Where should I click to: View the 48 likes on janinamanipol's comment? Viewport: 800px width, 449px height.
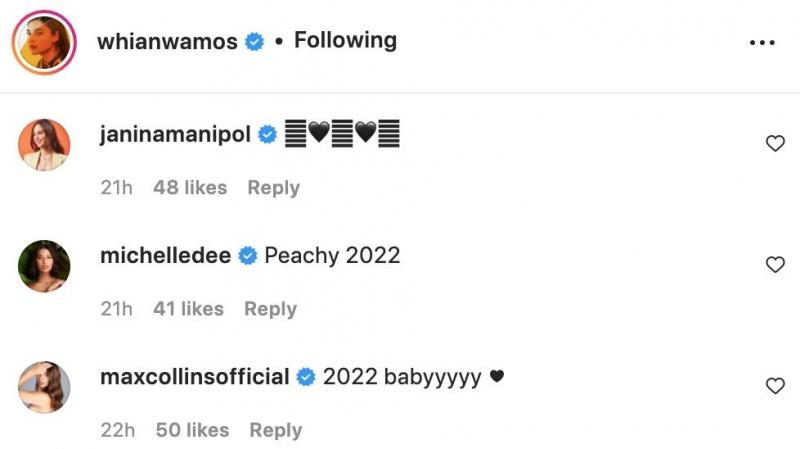tap(190, 188)
